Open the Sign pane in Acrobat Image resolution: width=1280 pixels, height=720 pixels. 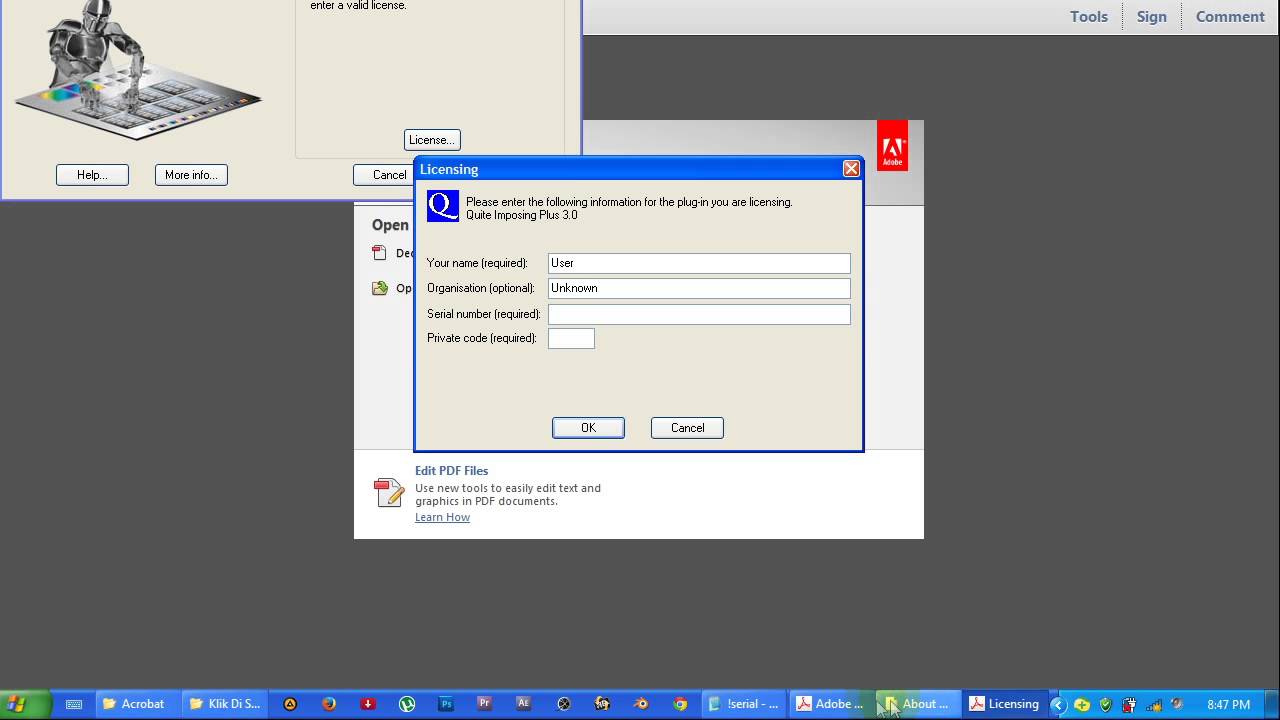tap(1151, 17)
